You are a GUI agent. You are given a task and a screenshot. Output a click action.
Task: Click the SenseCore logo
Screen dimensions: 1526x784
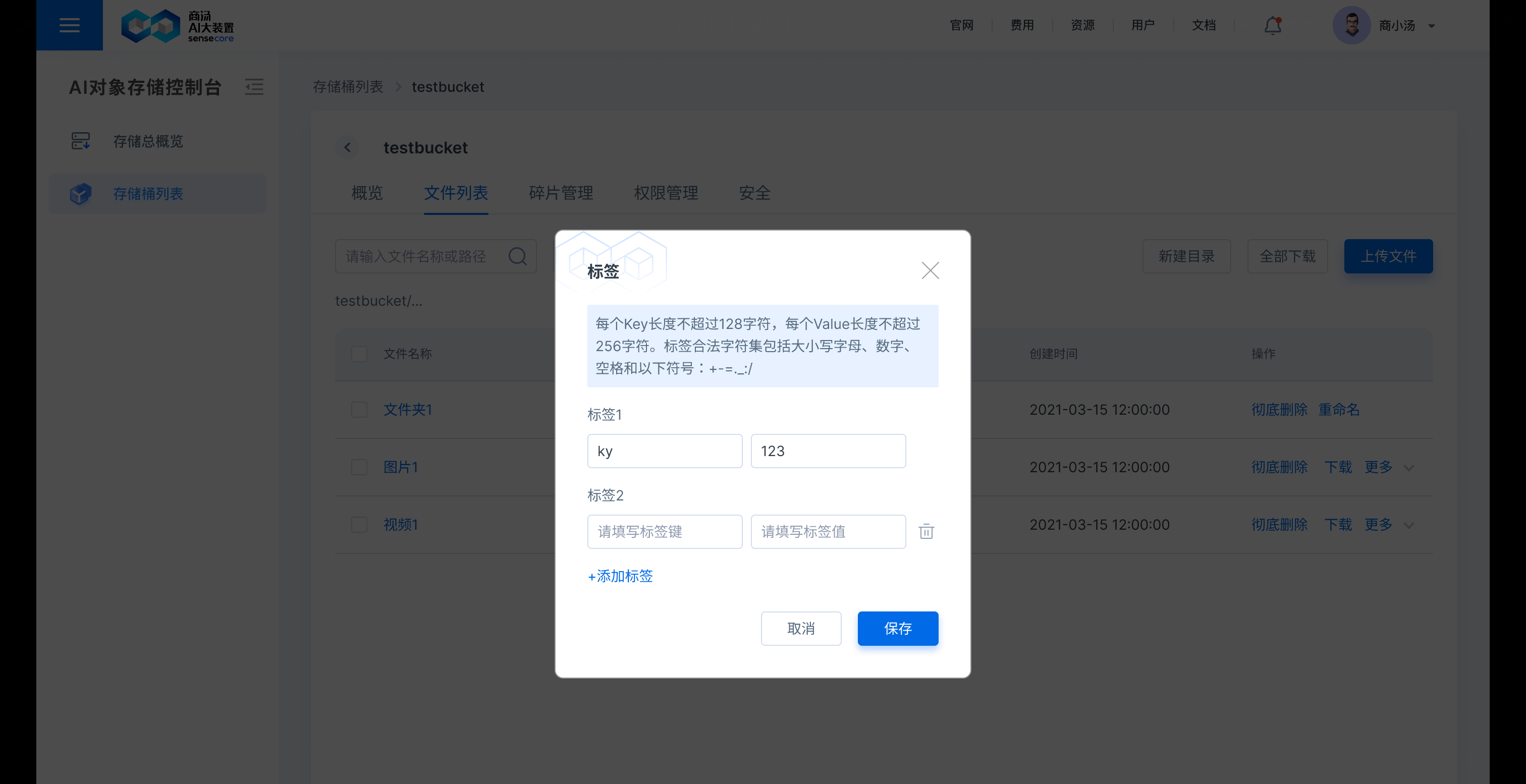pos(177,25)
